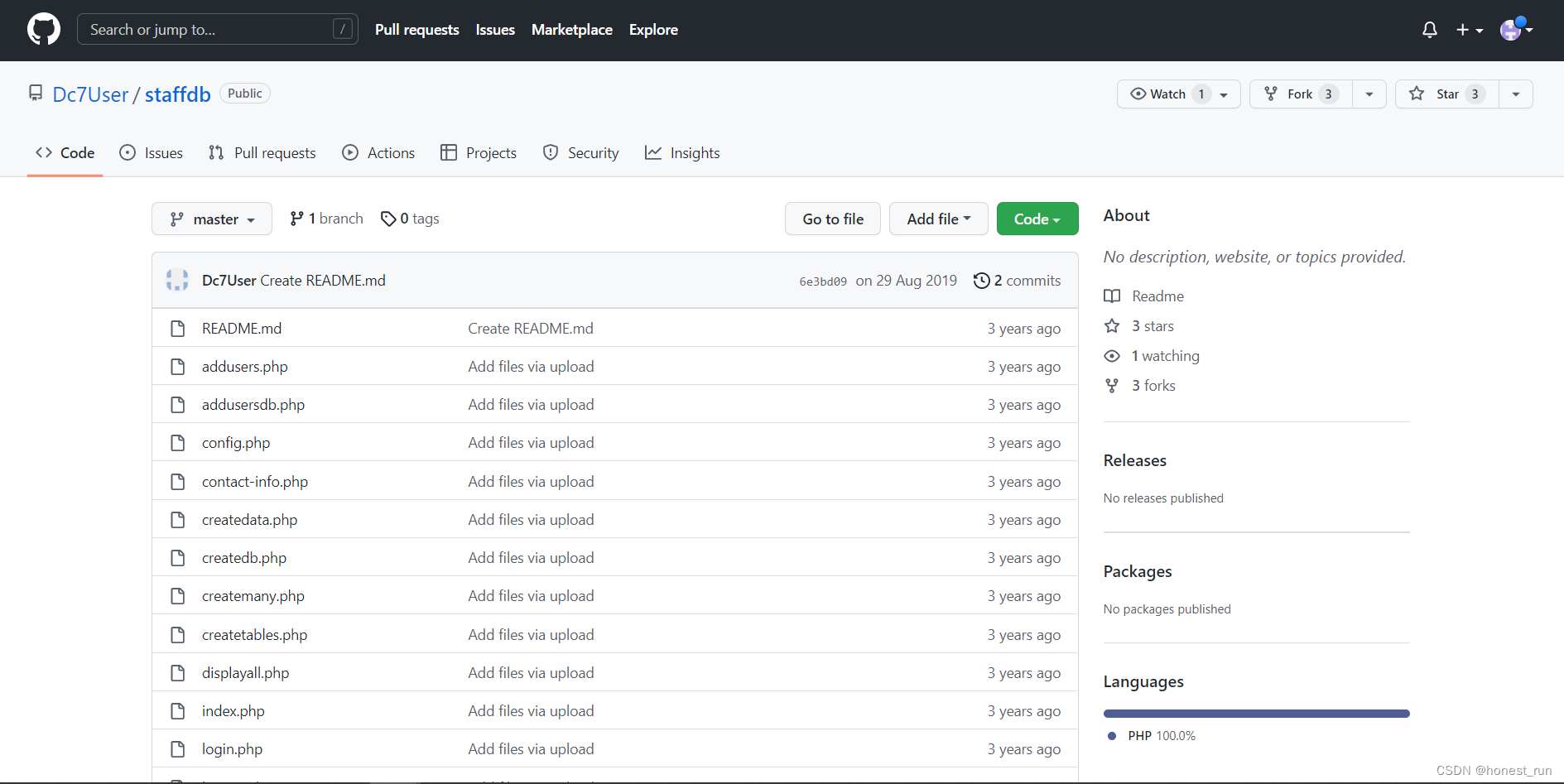Click file icon of addusers.php
Screen dimensions: 1564x784
click(177, 367)
